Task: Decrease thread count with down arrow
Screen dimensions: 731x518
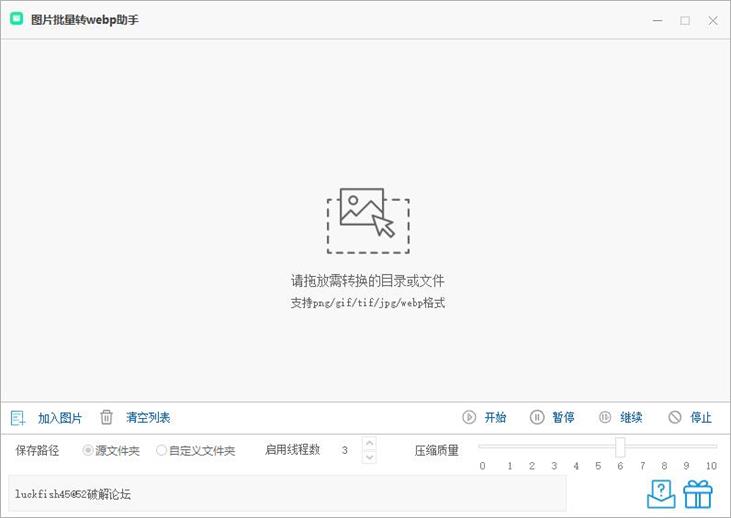Action: (369, 457)
